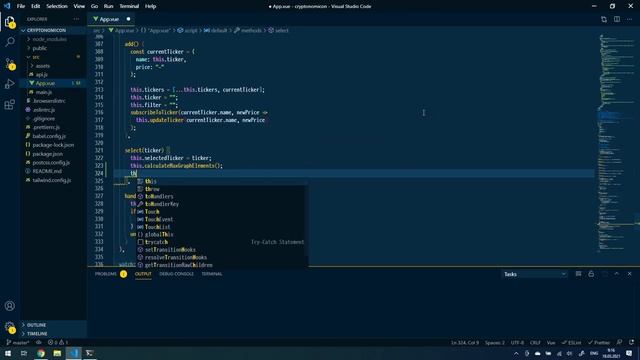Switch to the Debug Console tab
The height and width of the screenshot is (360, 640).
tap(176, 274)
